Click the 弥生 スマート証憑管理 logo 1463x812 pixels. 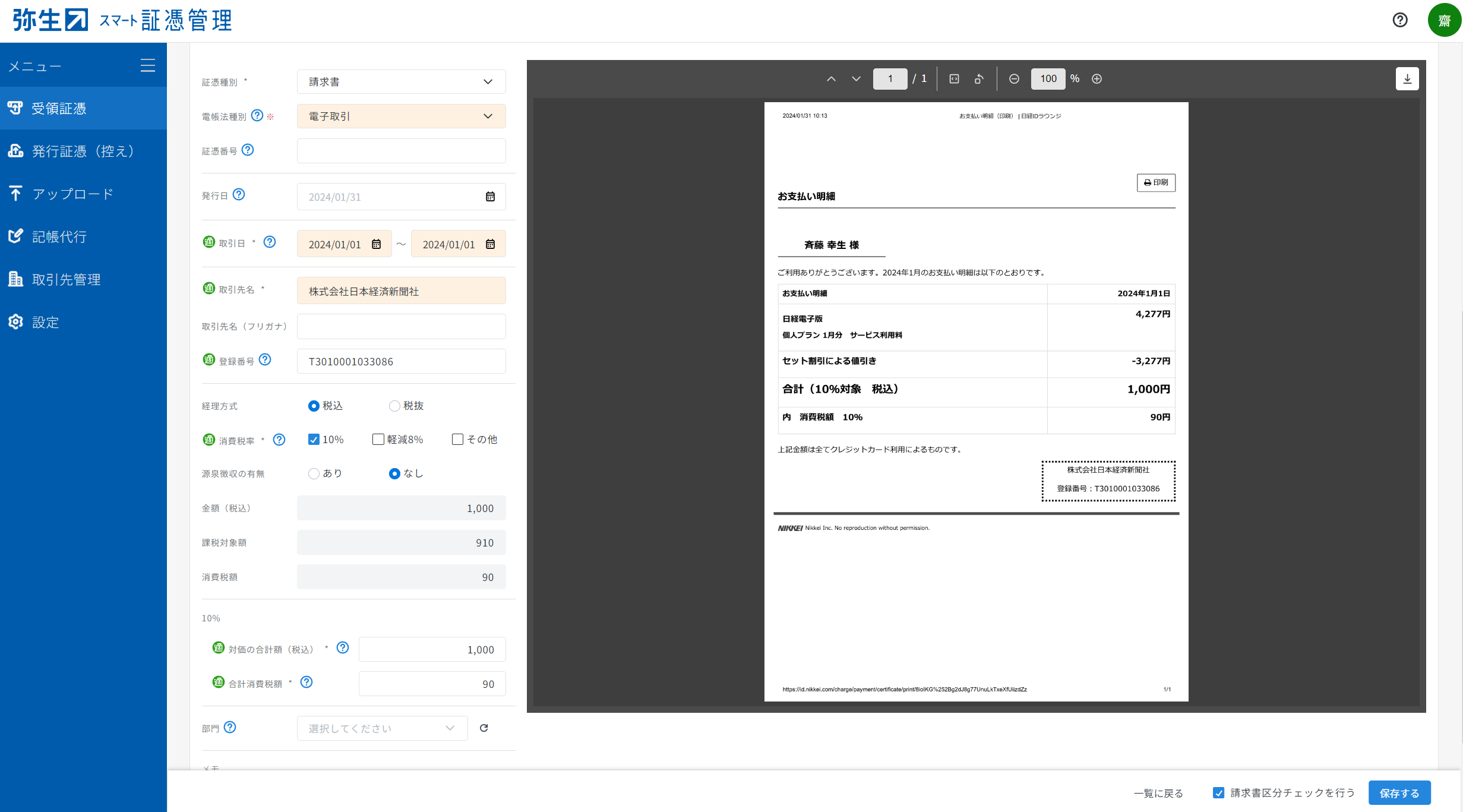pyautogui.click(x=122, y=20)
